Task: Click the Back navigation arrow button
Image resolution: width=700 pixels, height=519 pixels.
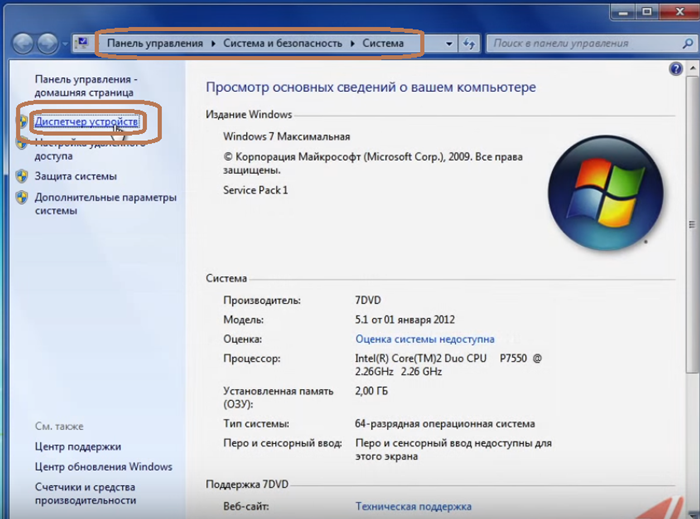Action: point(23,44)
